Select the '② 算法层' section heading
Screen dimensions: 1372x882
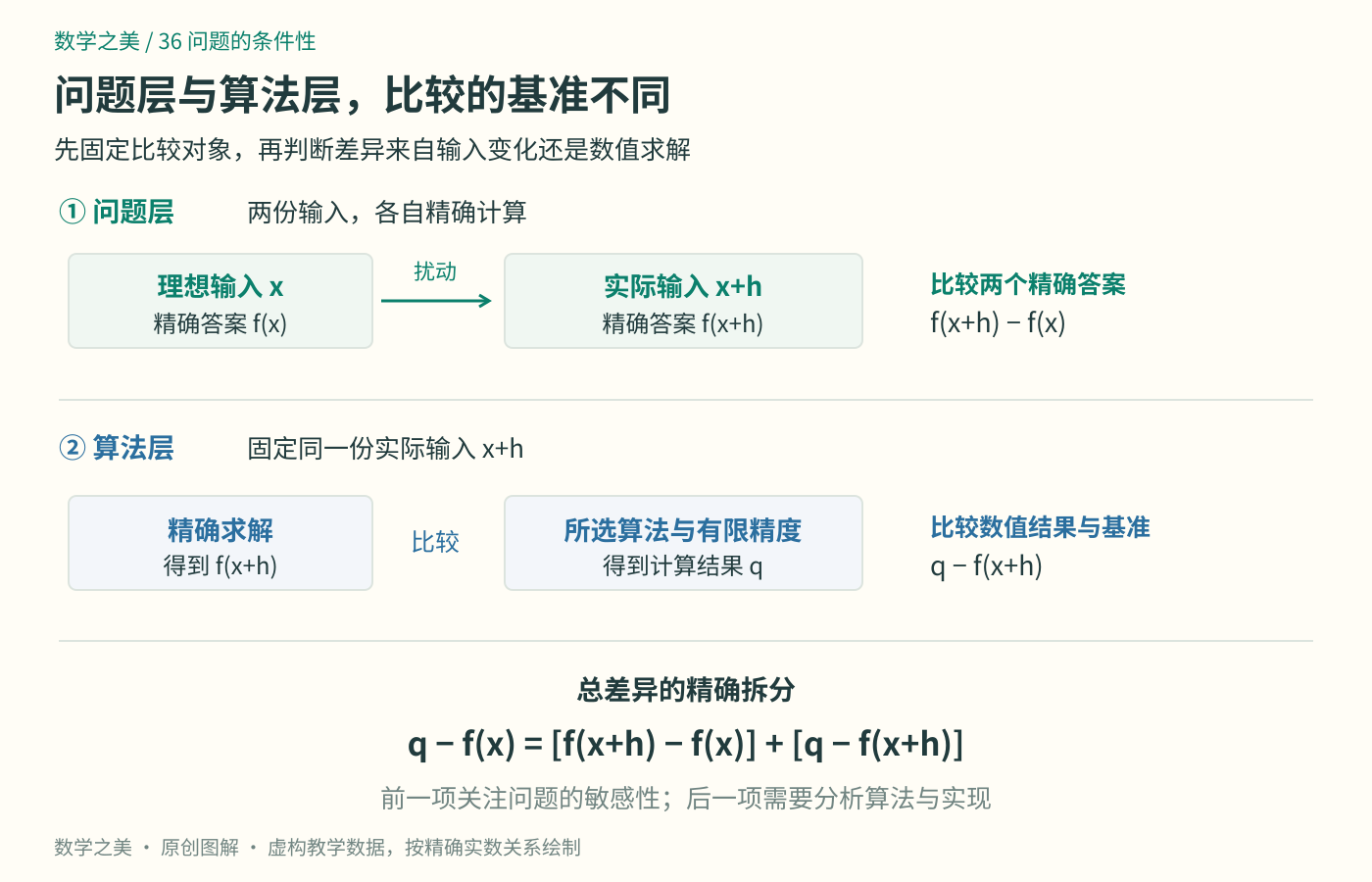(117, 448)
